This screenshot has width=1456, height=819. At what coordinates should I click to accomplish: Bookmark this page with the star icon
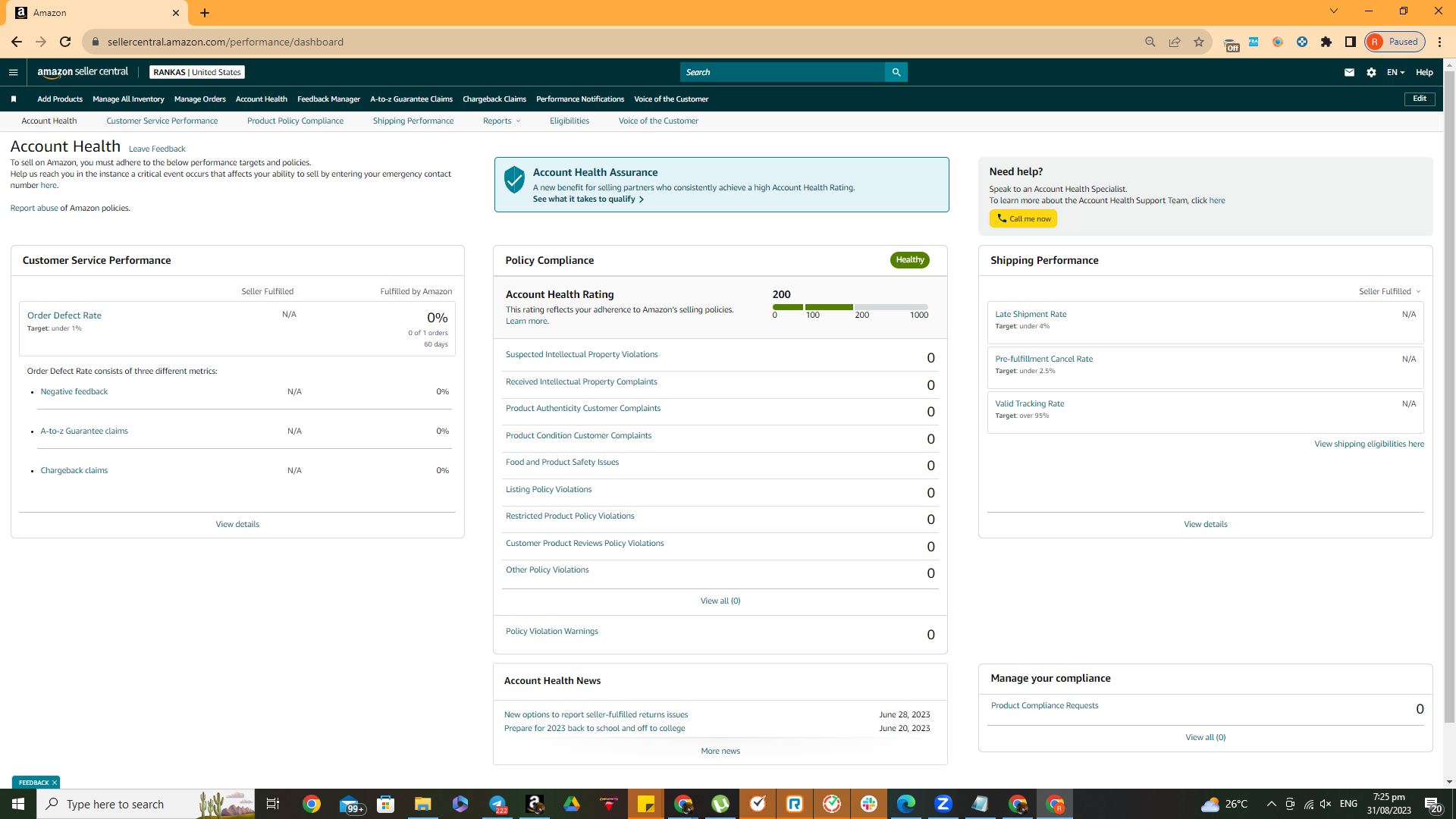(1199, 42)
